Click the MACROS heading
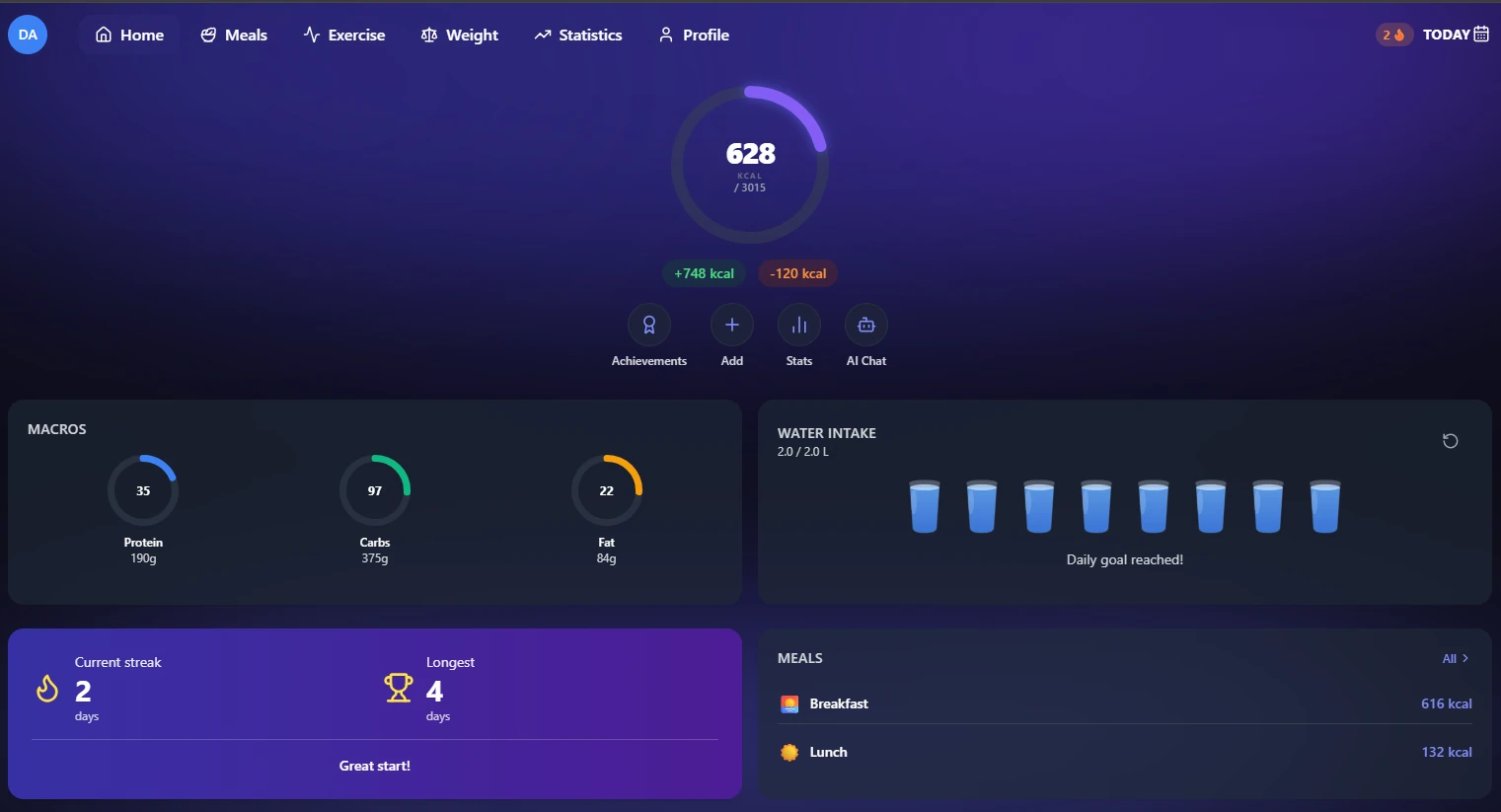 click(57, 429)
